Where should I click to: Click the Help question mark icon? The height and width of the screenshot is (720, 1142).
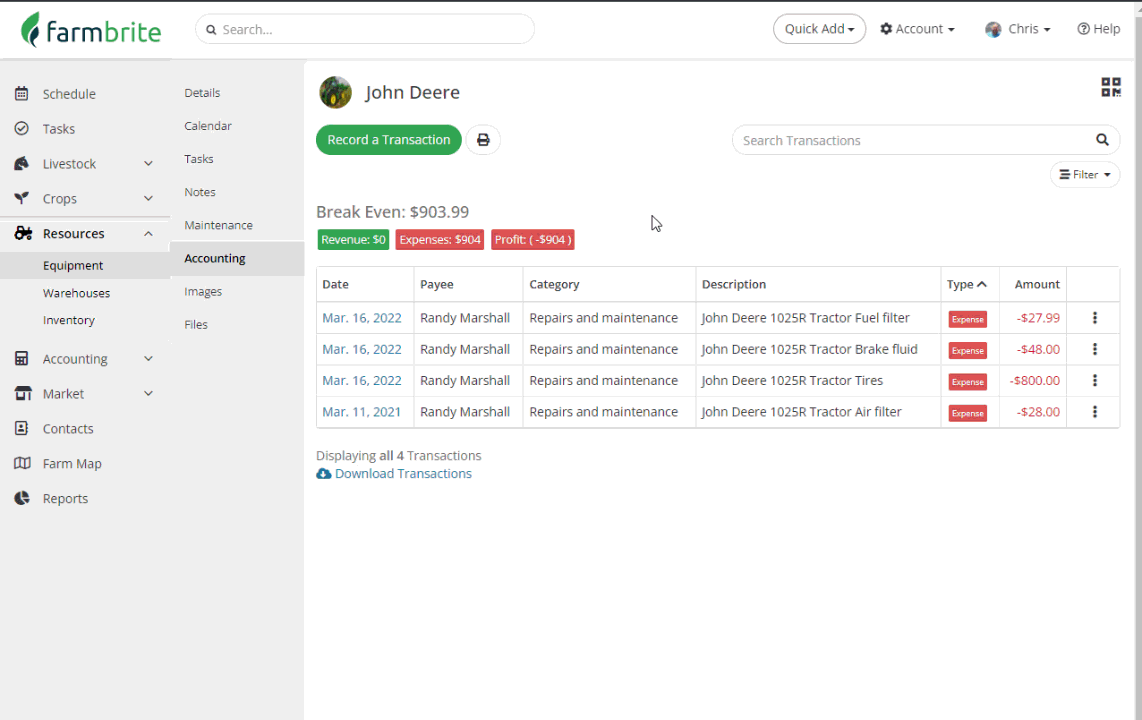[1083, 29]
